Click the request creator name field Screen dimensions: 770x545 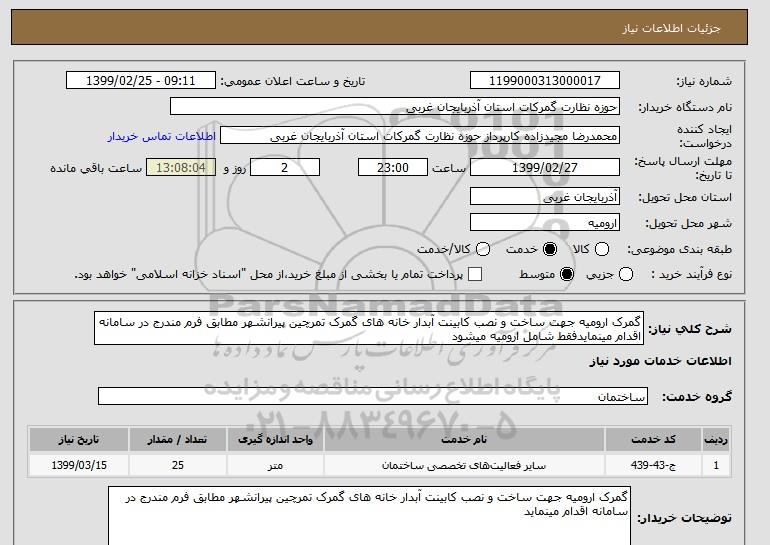coord(420,136)
